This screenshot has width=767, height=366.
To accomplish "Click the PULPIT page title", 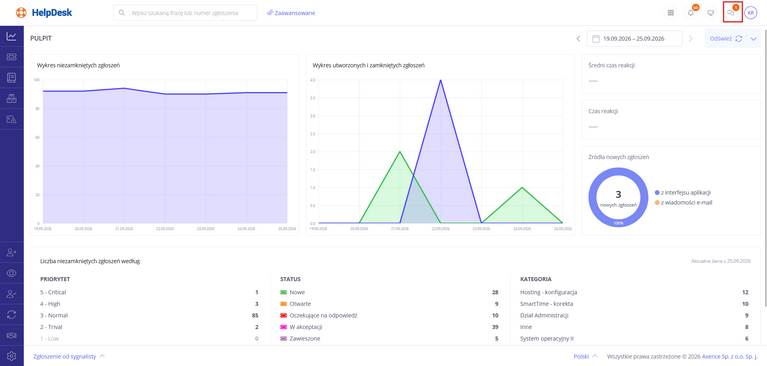I will [x=41, y=38].
